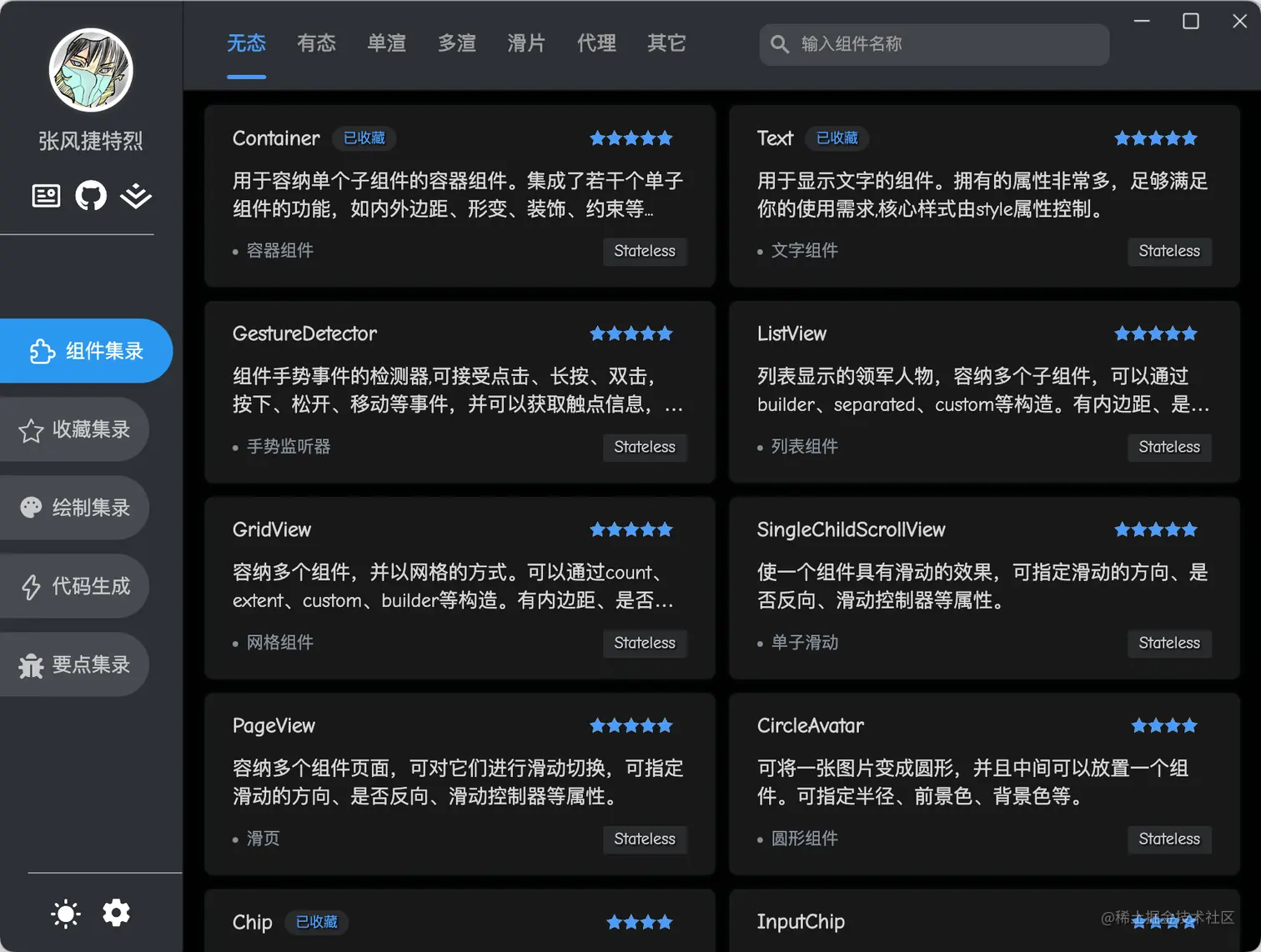1261x952 pixels.
Task: Switch to the 其它 tab
Action: coord(666,43)
